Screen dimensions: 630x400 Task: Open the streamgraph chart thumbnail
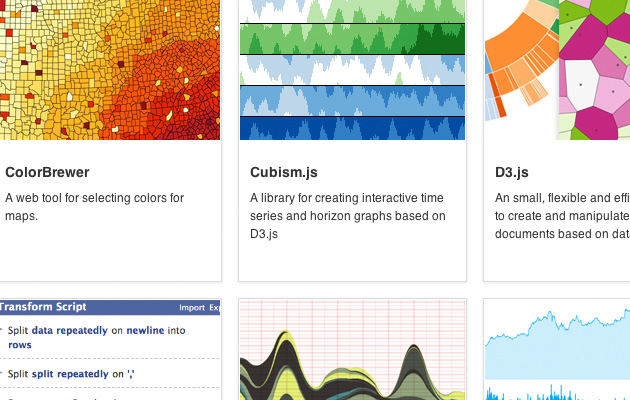click(x=352, y=350)
